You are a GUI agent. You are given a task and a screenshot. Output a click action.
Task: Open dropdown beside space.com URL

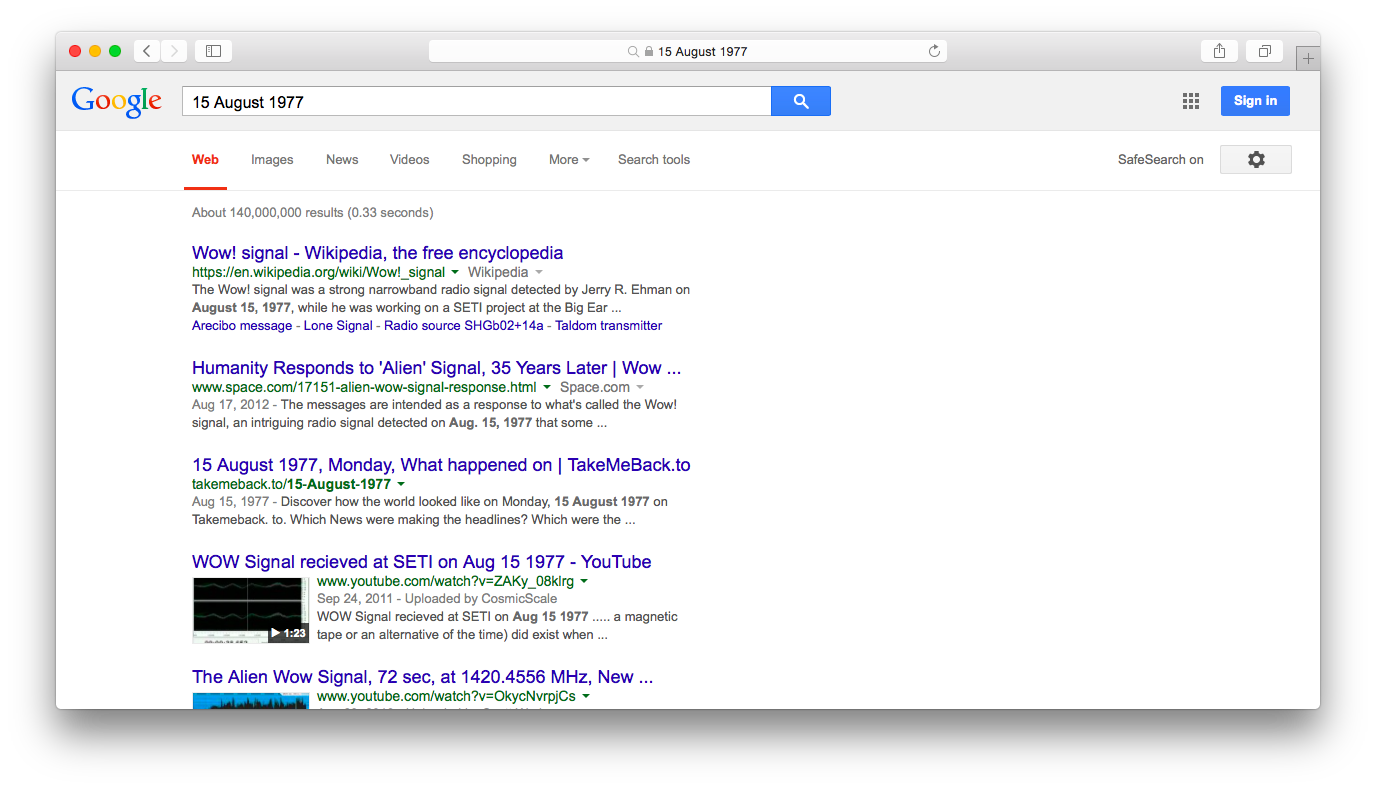[x=547, y=387]
